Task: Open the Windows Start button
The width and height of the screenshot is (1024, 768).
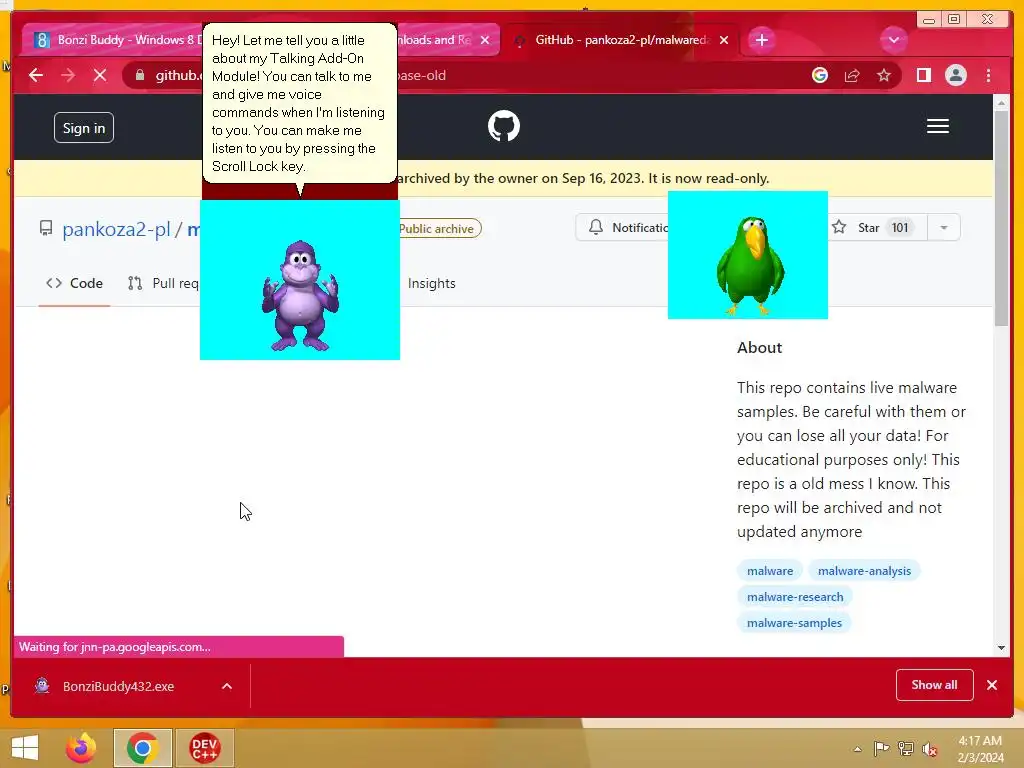Action: click(x=25, y=748)
